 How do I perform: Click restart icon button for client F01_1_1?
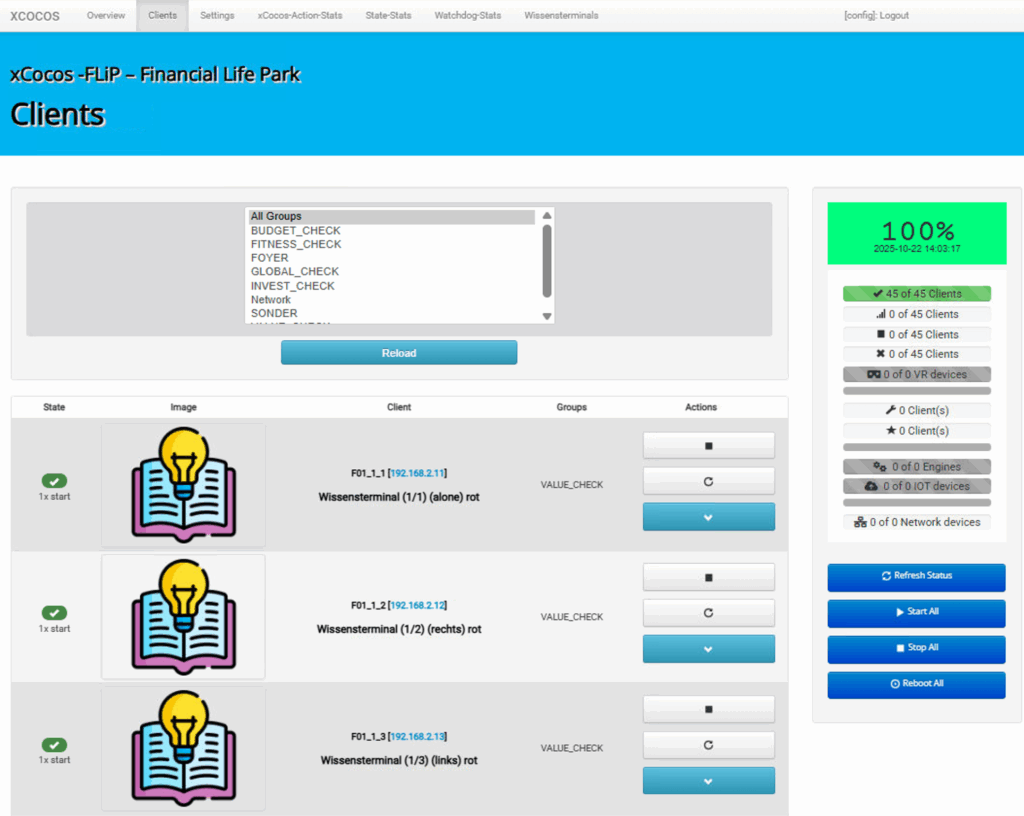click(708, 481)
